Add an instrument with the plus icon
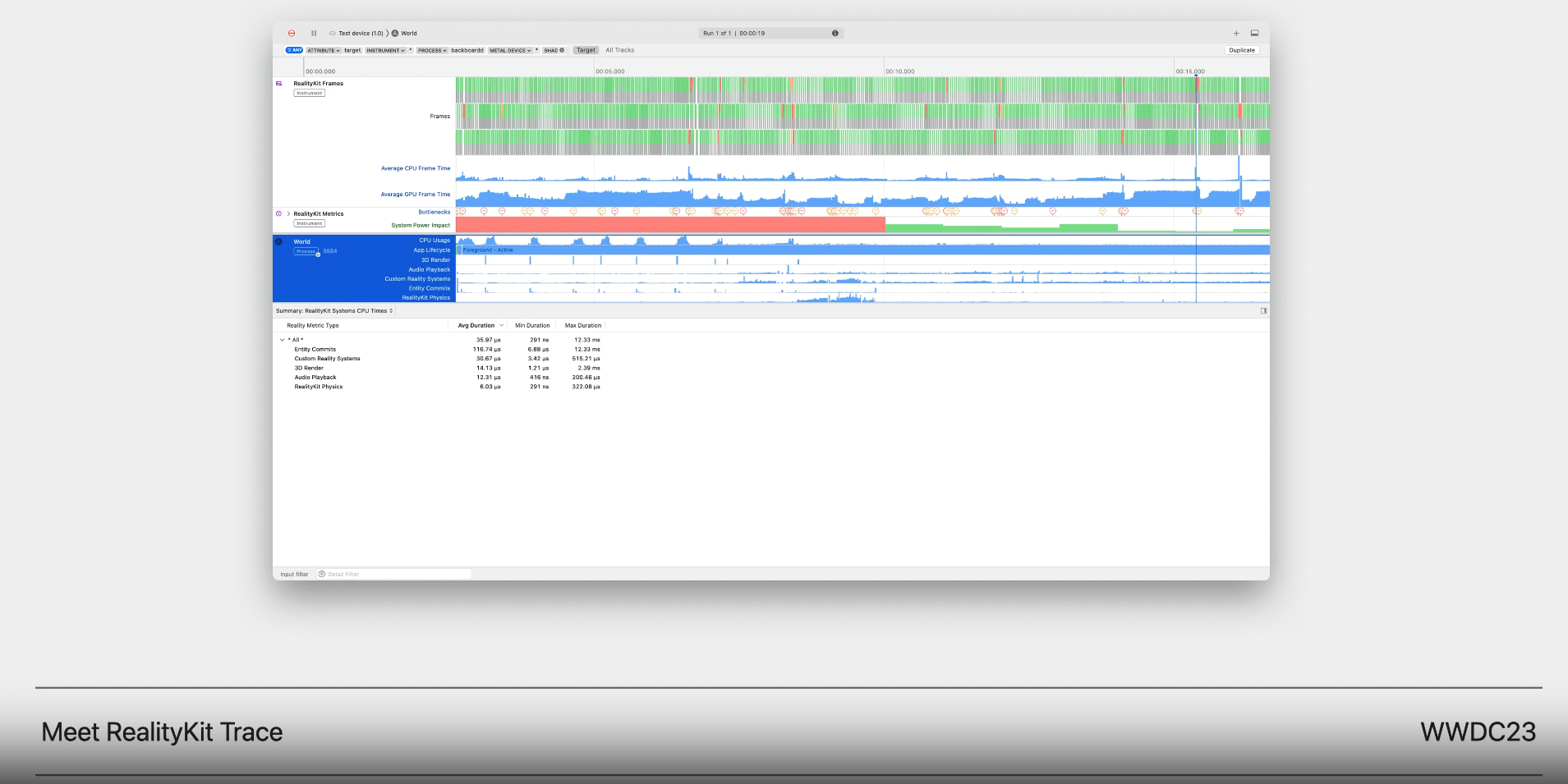Viewport: 1568px width, 784px height. 1236,34
